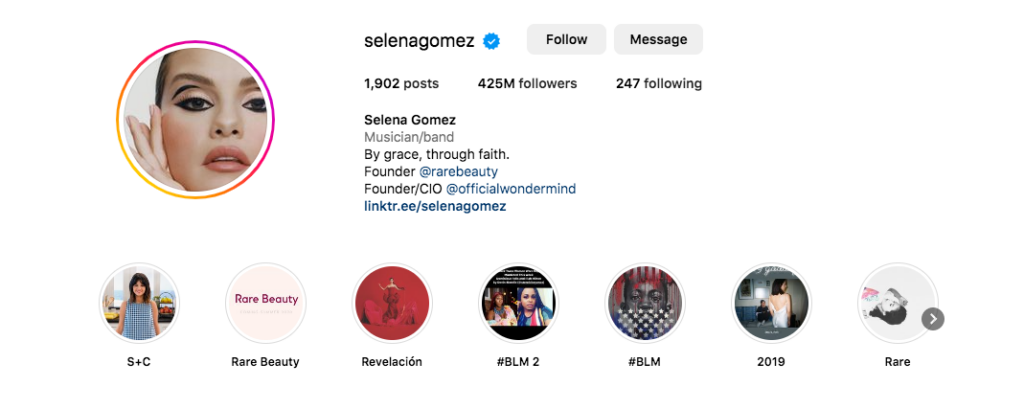The image size is (1024, 409).
Task: Click the Rare Beauty highlight label
Action: point(265,361)
